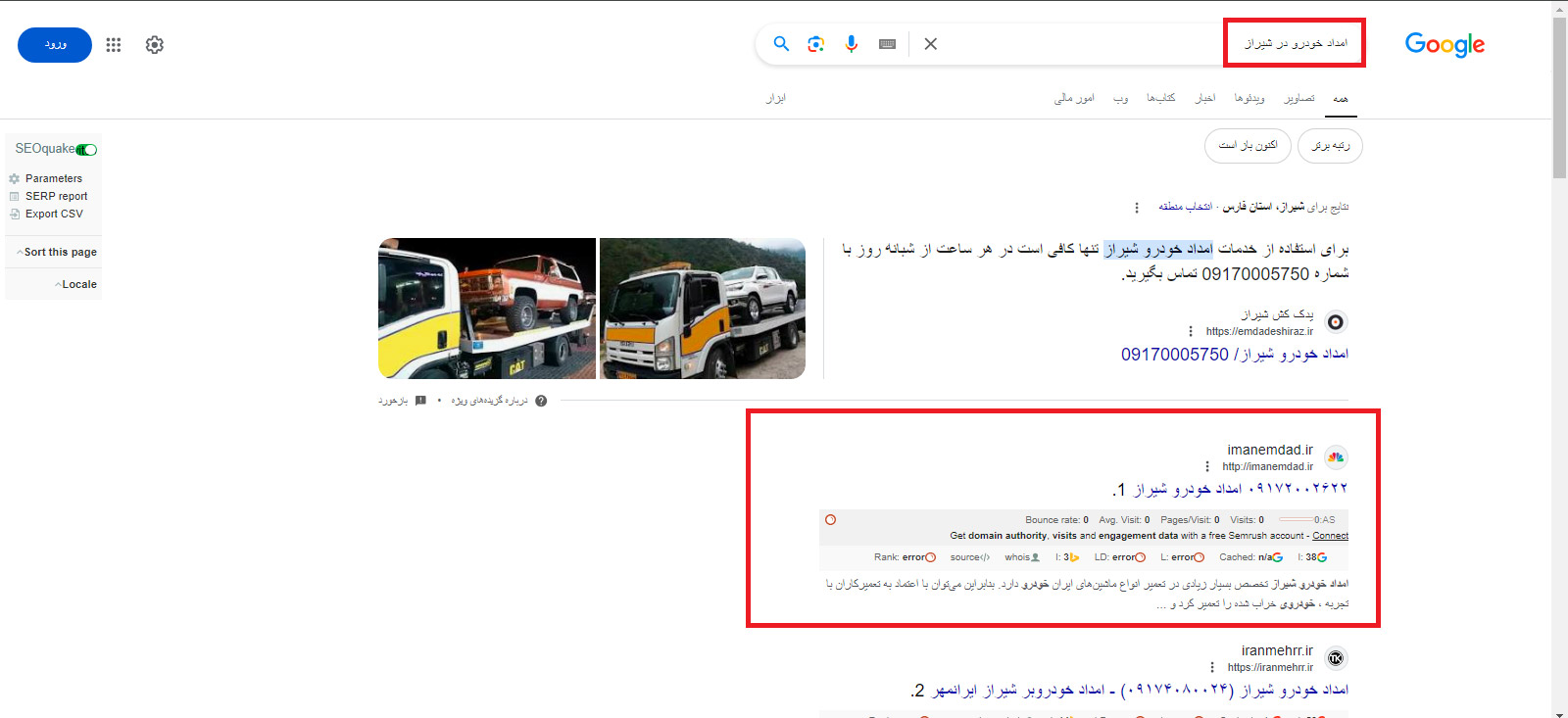Open imanemdad.ir result title link
The width and height of the screenshot is (1568, 718).
tap(1241, 489)
